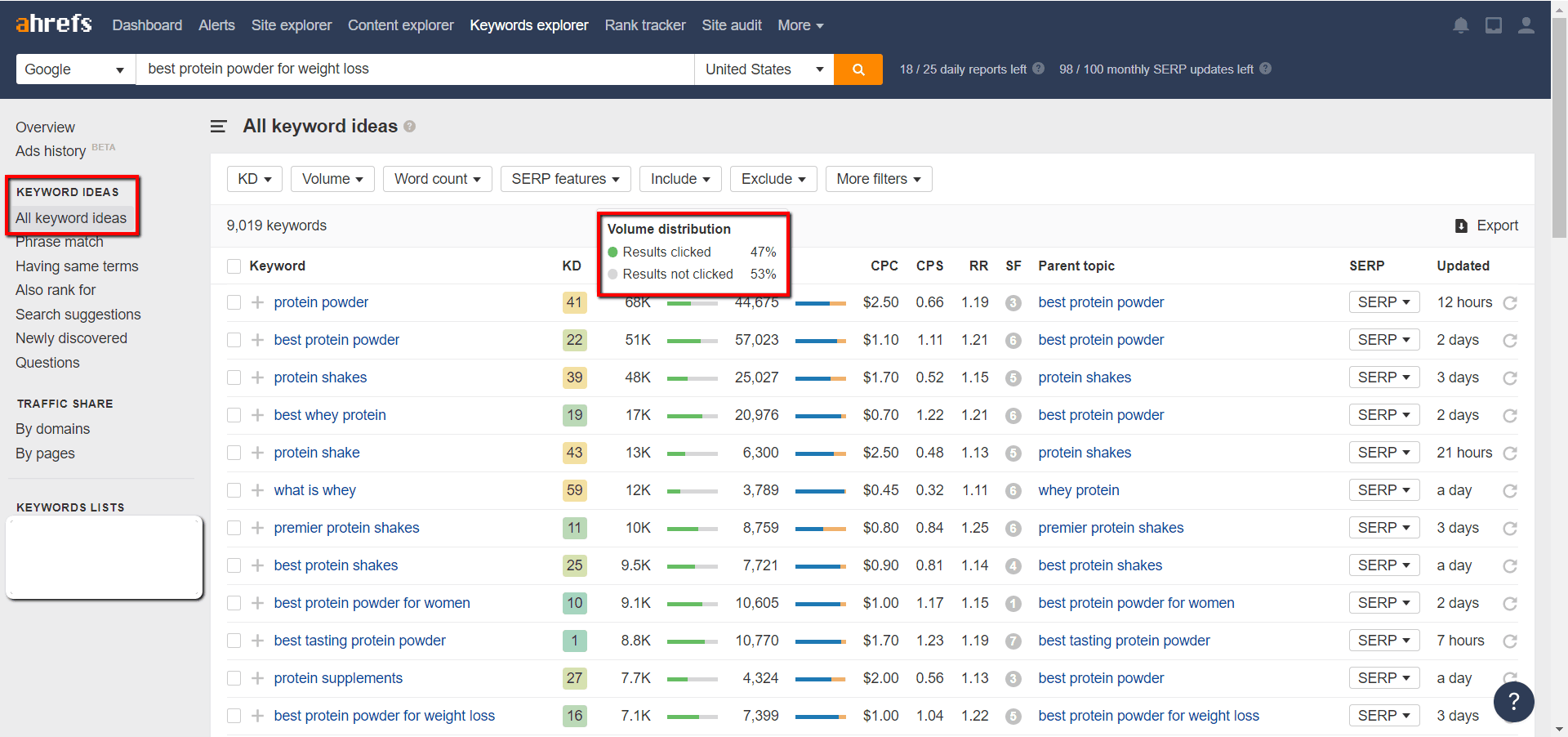Image resolution: width=1568 pixels, height=737 pixels.
Task: Refresh the protein shake row
Action: click(x=1510, y=453)
